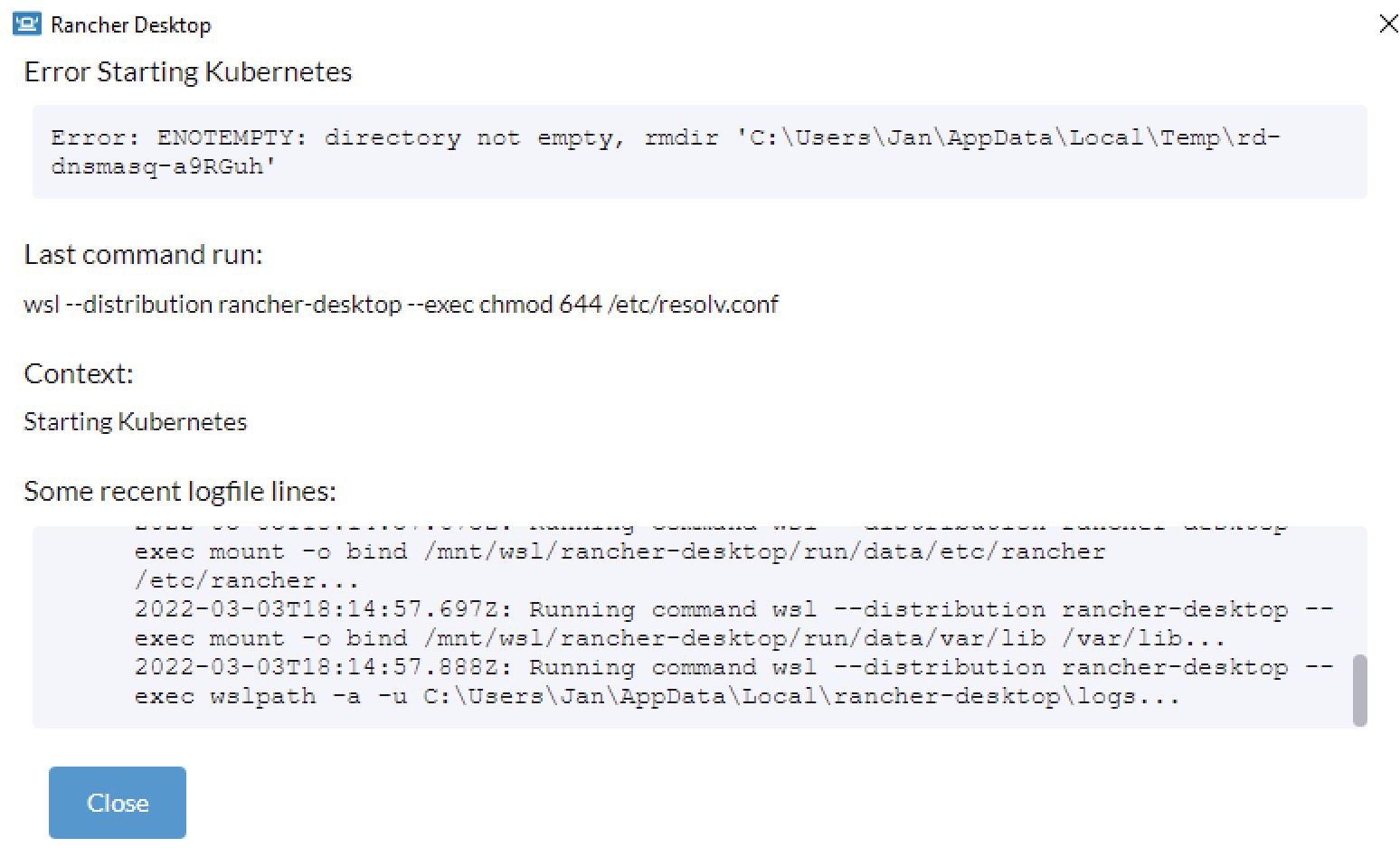The width and height of the screenshot is (1400, 866).
Task: Click the Close button
Action: click(x=117, y=802)
